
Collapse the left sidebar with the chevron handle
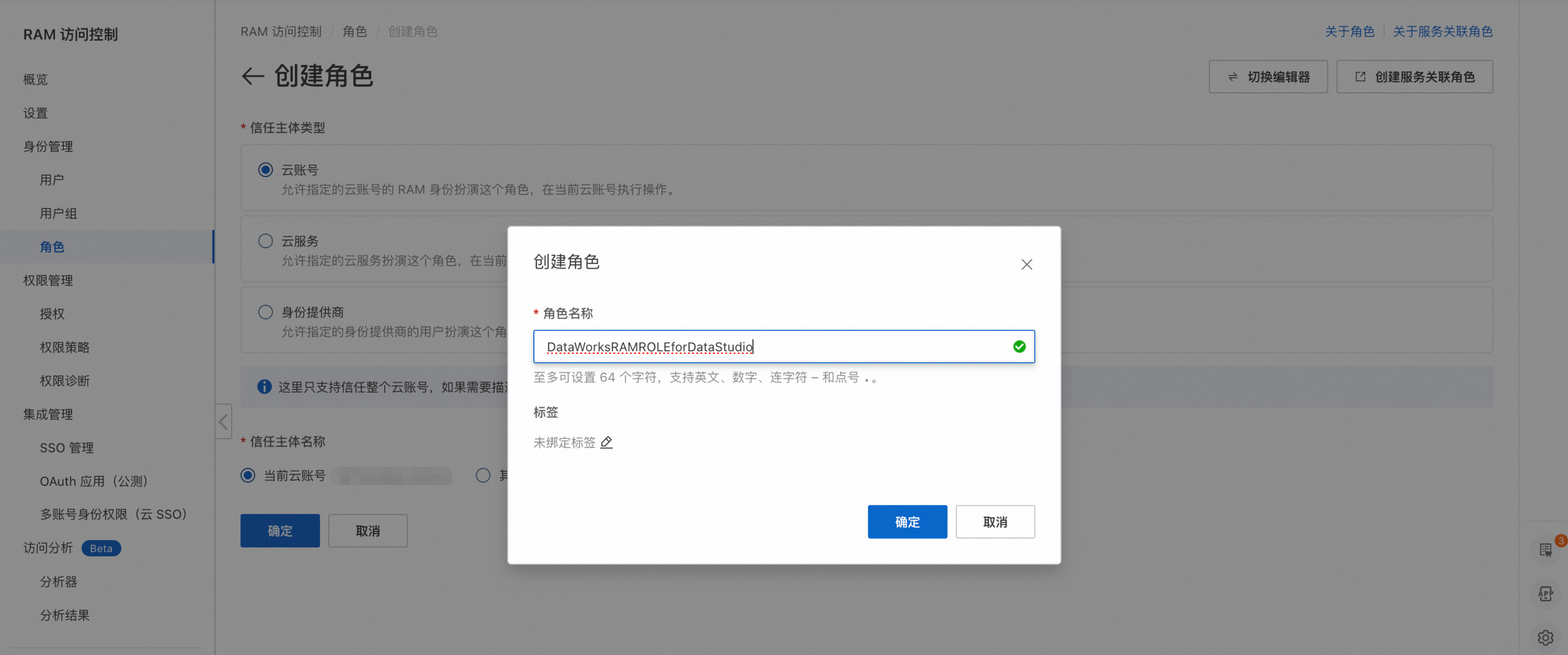tap(223, 421)
